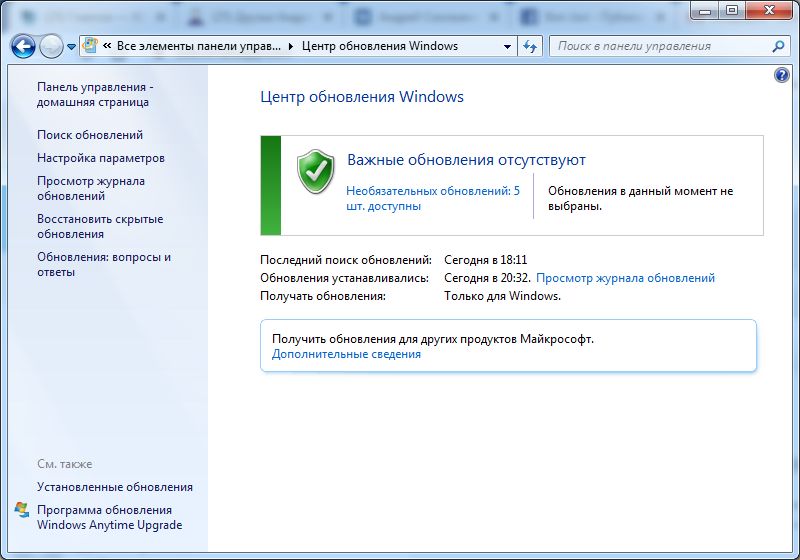Open "Необязательных обновлений: 5 шт. доступны"
The image size is (800, 560).
433,198
